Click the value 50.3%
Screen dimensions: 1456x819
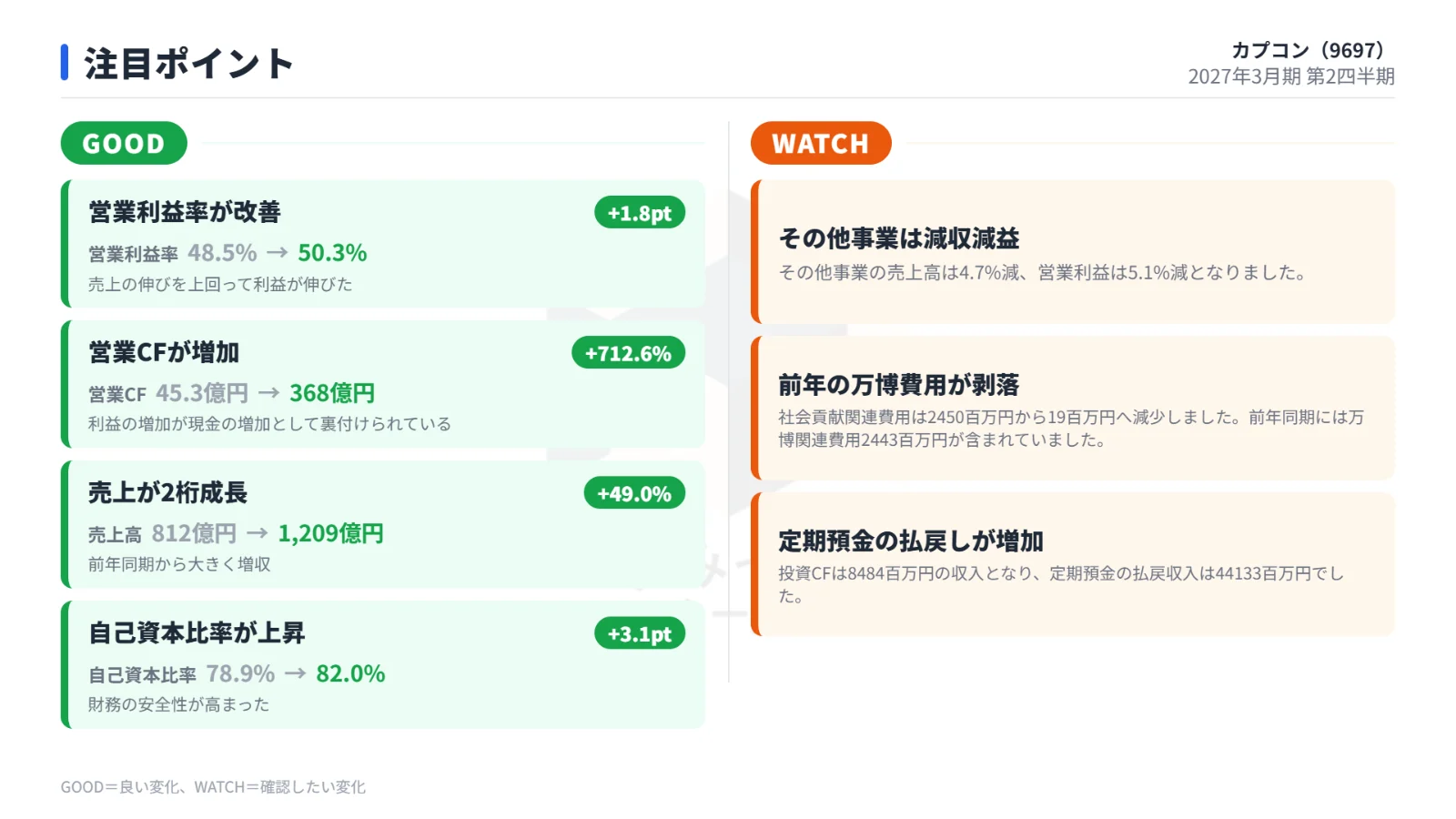click(333, 253)
